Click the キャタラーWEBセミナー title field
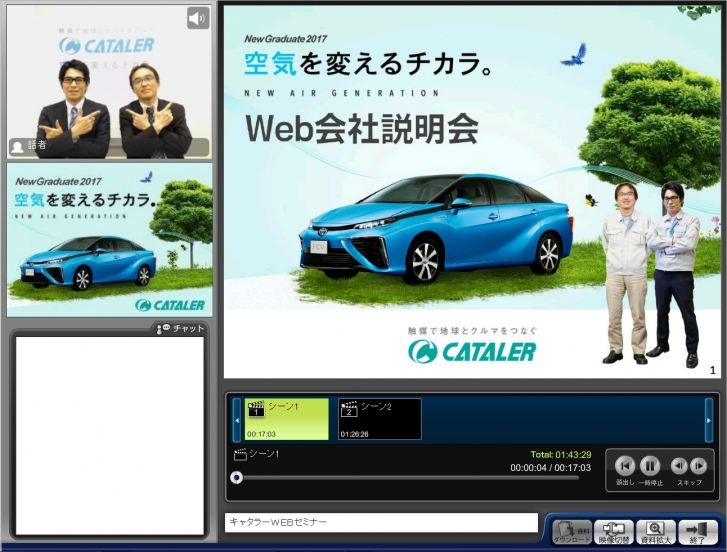The width and height of the screenshot is (727, 552). pos(381,522)
